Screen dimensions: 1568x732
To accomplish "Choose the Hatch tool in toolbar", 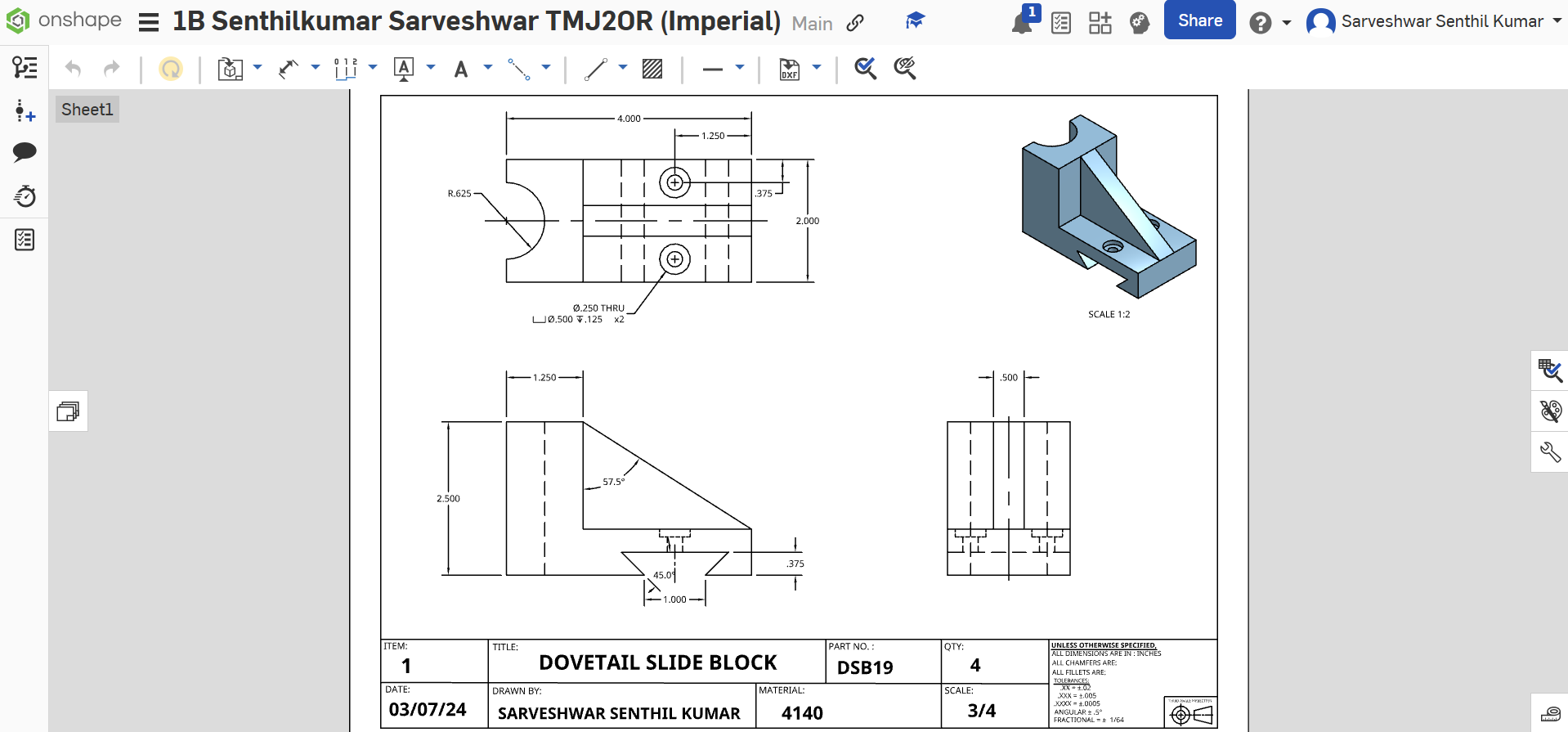I will coord(652,69).
